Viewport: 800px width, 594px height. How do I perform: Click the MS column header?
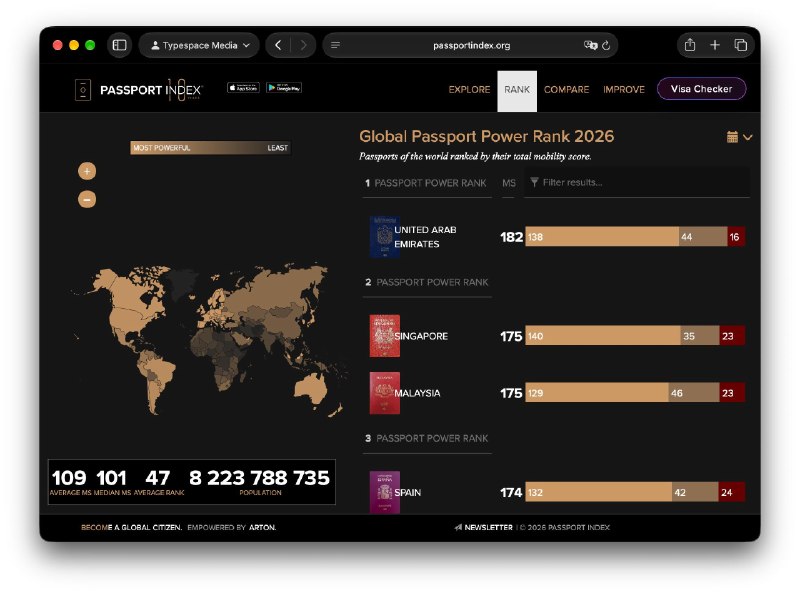[x=509, y=183]
